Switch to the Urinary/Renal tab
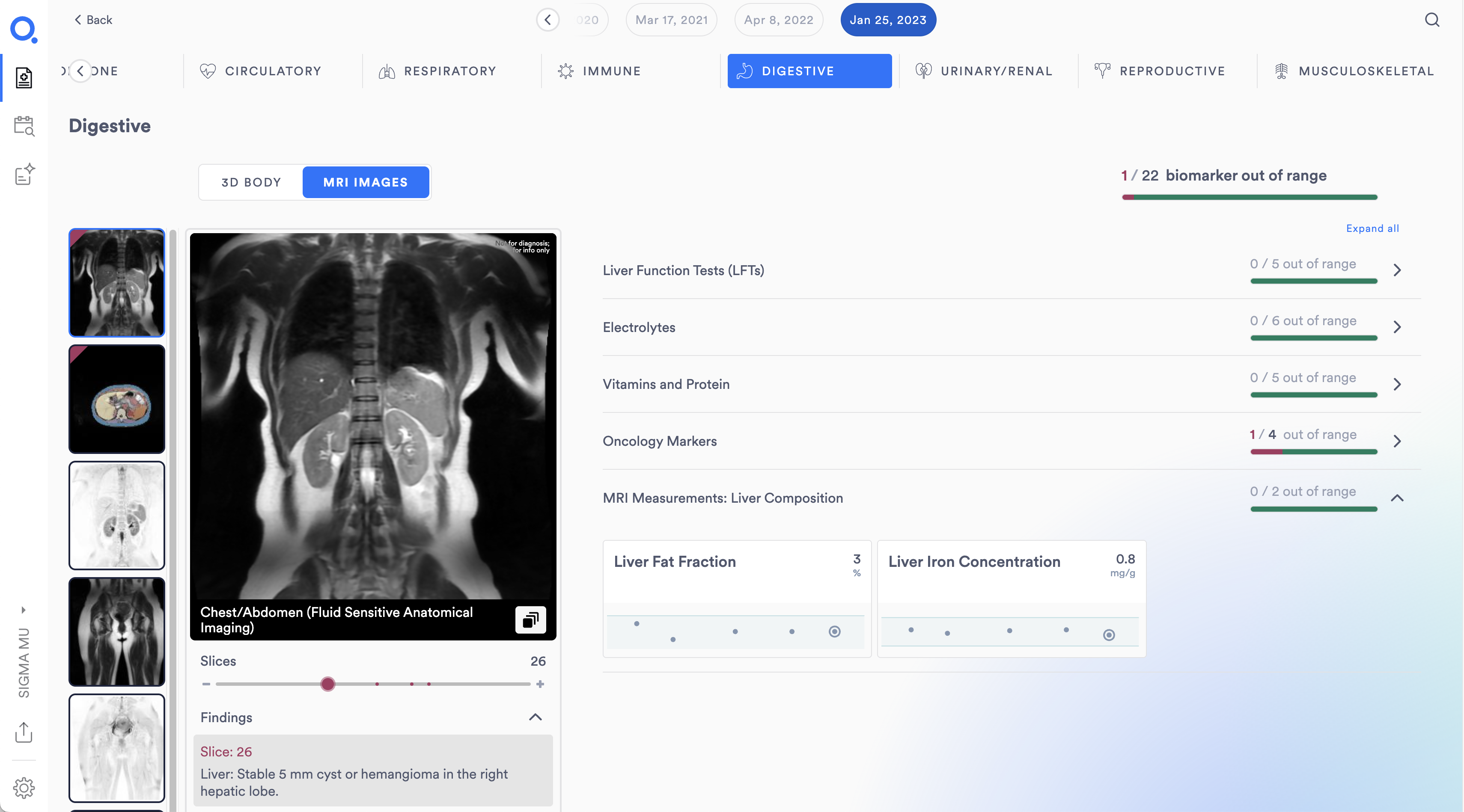Screen dimensions: 1464x812 pos(984,71)
